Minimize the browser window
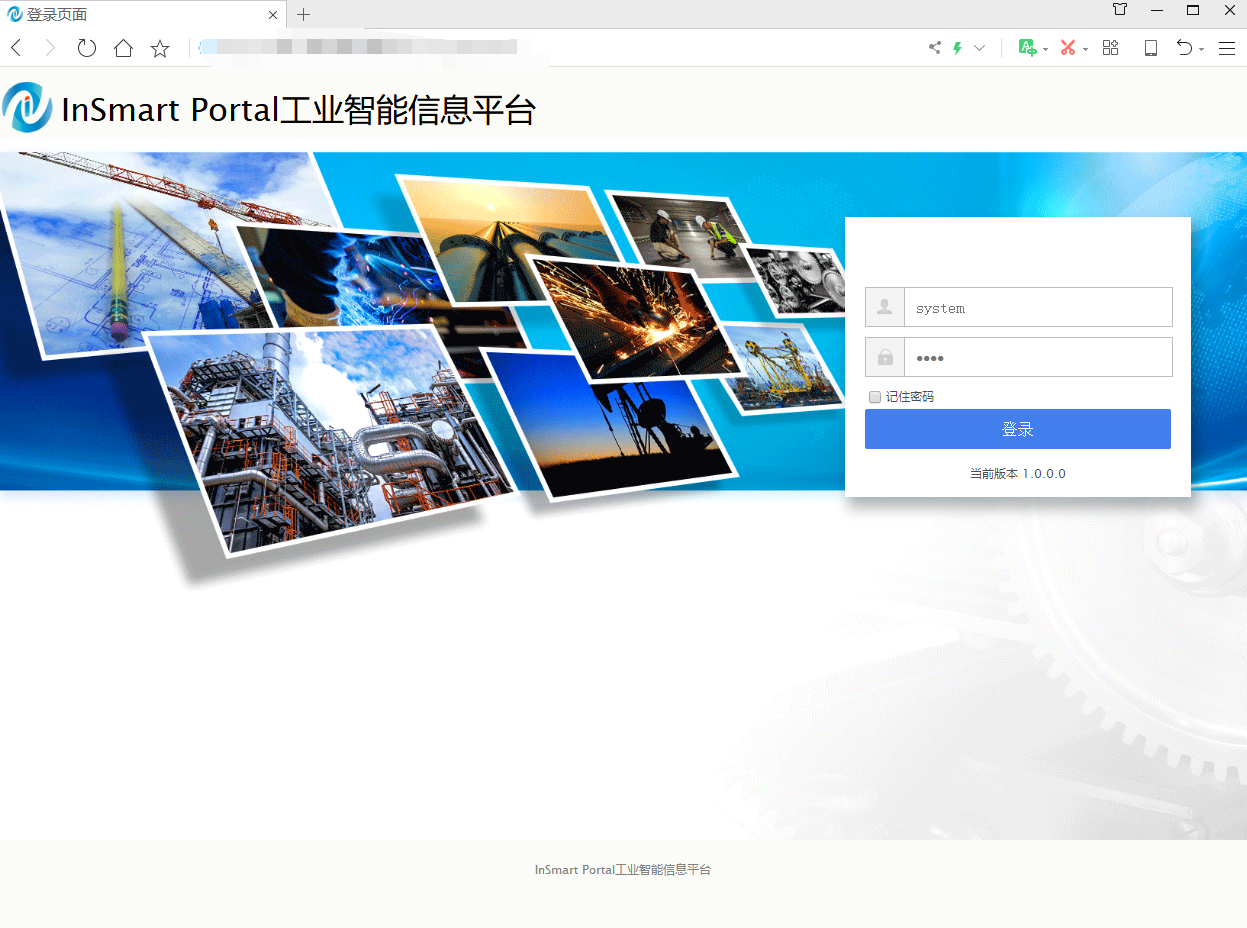Image resolution: width=1247 pixels, height=928 pixels. click(x=1157, y=10)
